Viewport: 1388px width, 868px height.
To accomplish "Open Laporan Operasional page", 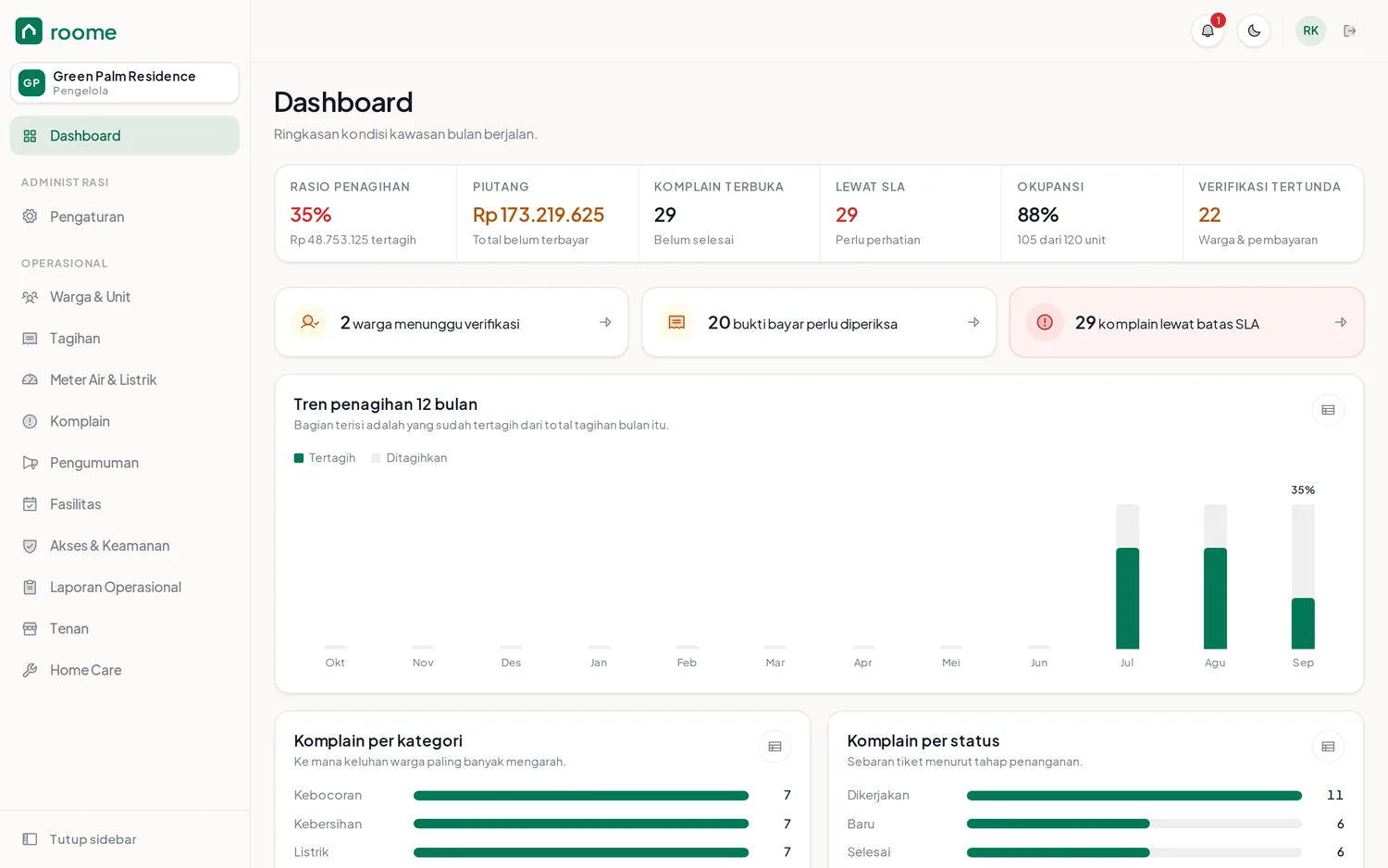I will click(x=125, y=587).
